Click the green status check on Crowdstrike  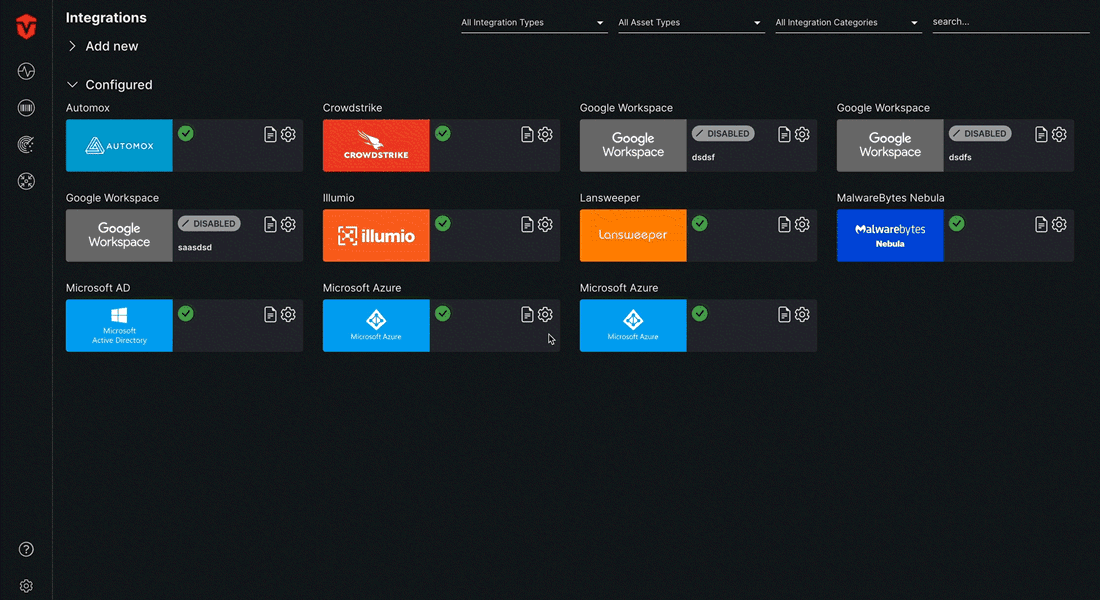443,133
